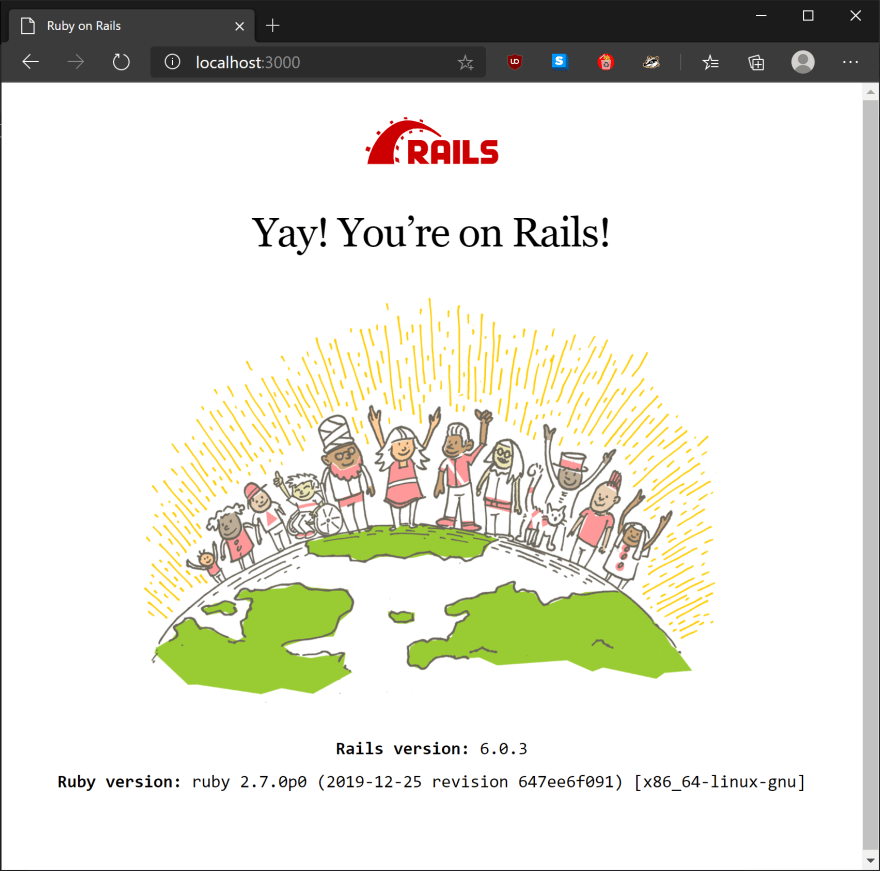The width and height of the screenshot is (880, 871).
Task: Click the scrollbar up arrow
Action: point(870,92)
